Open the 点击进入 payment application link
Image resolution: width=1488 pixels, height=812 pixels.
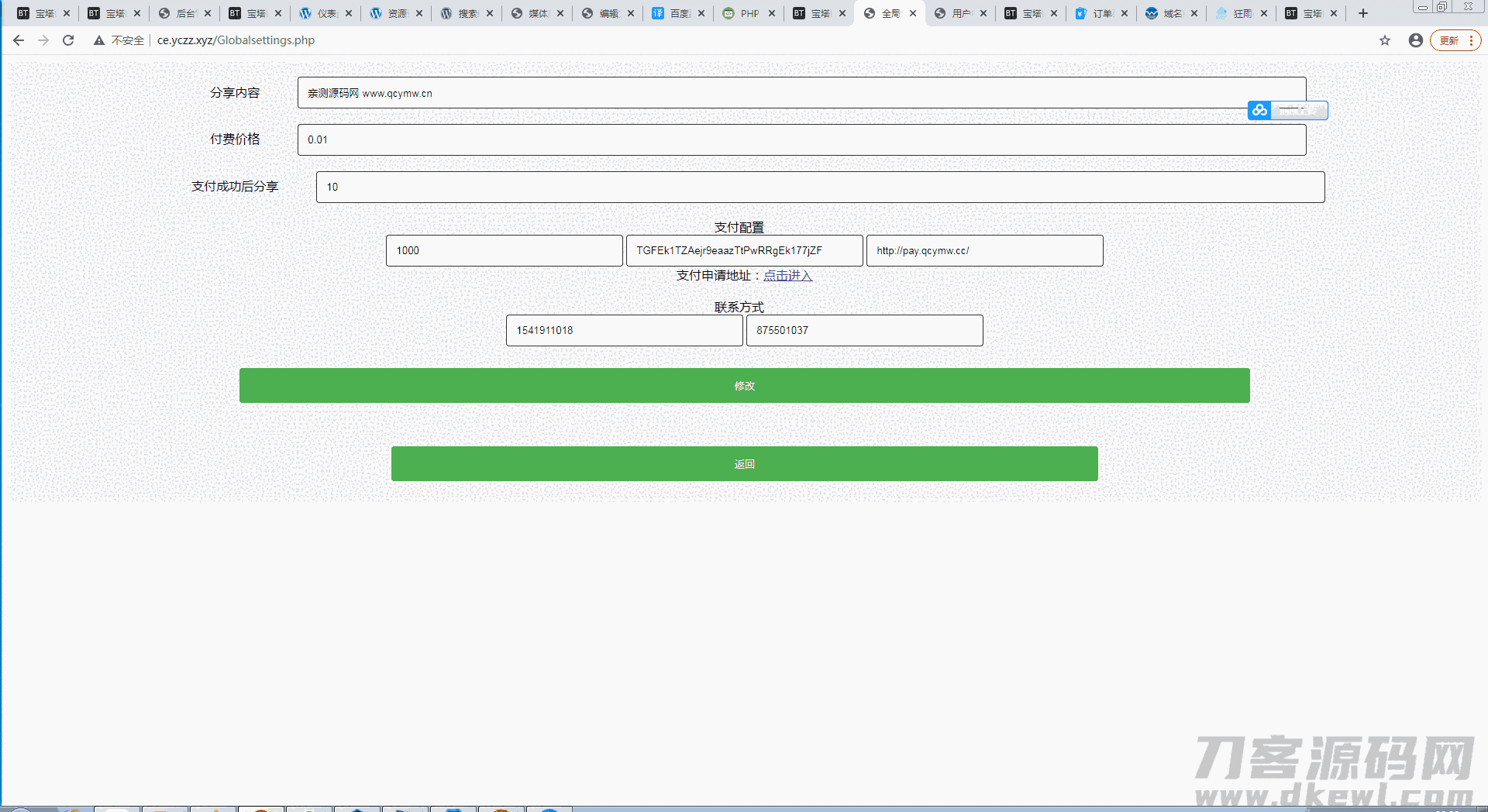click(787, 275)
